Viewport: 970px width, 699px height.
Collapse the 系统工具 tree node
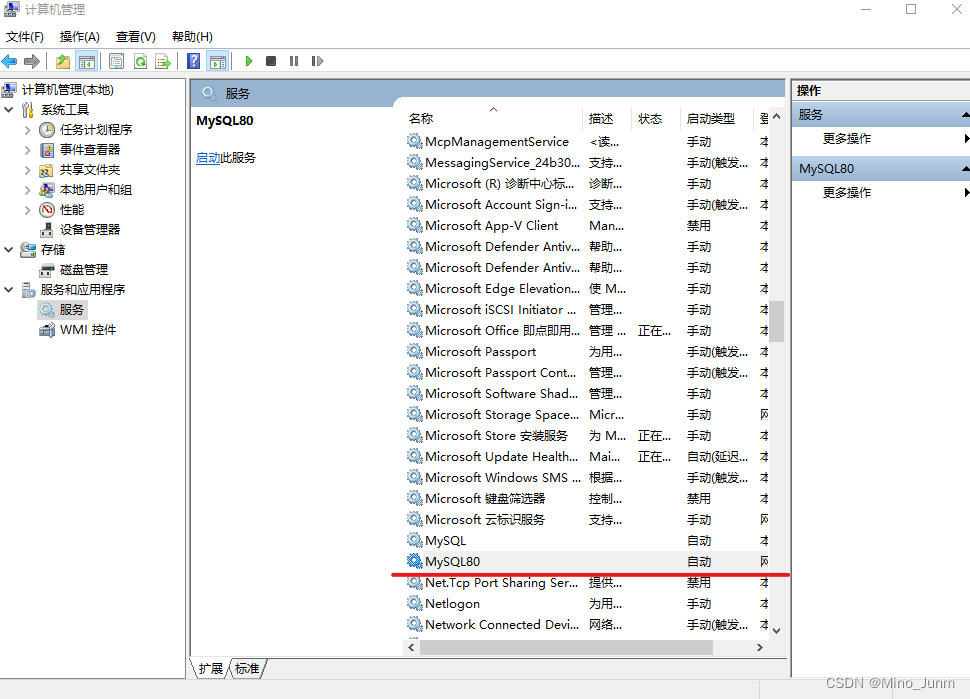(x=10, y=109)
